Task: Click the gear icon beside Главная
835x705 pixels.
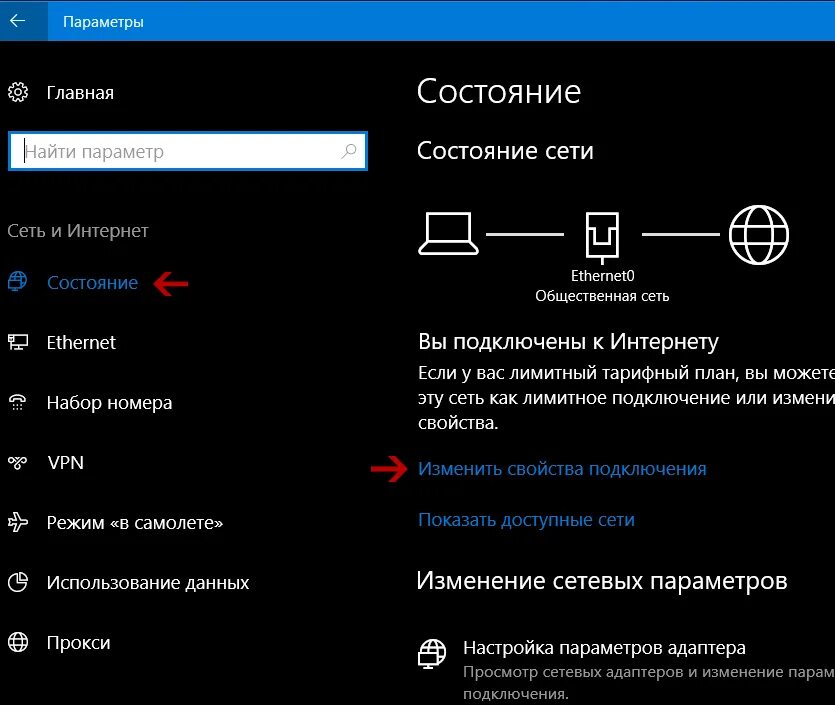Action: pos(18,92)
